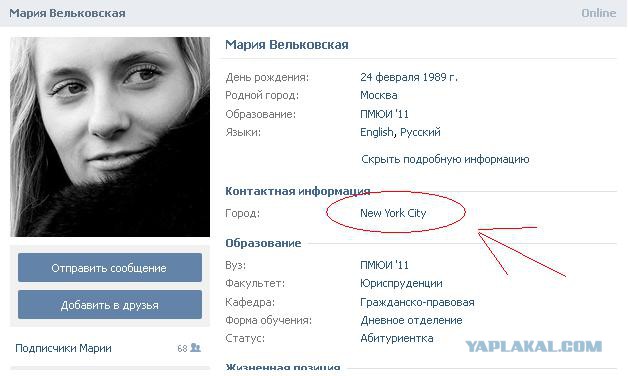Click the Факультет label
The width and height of the screenshot is (628, 376).
point(255,284)
